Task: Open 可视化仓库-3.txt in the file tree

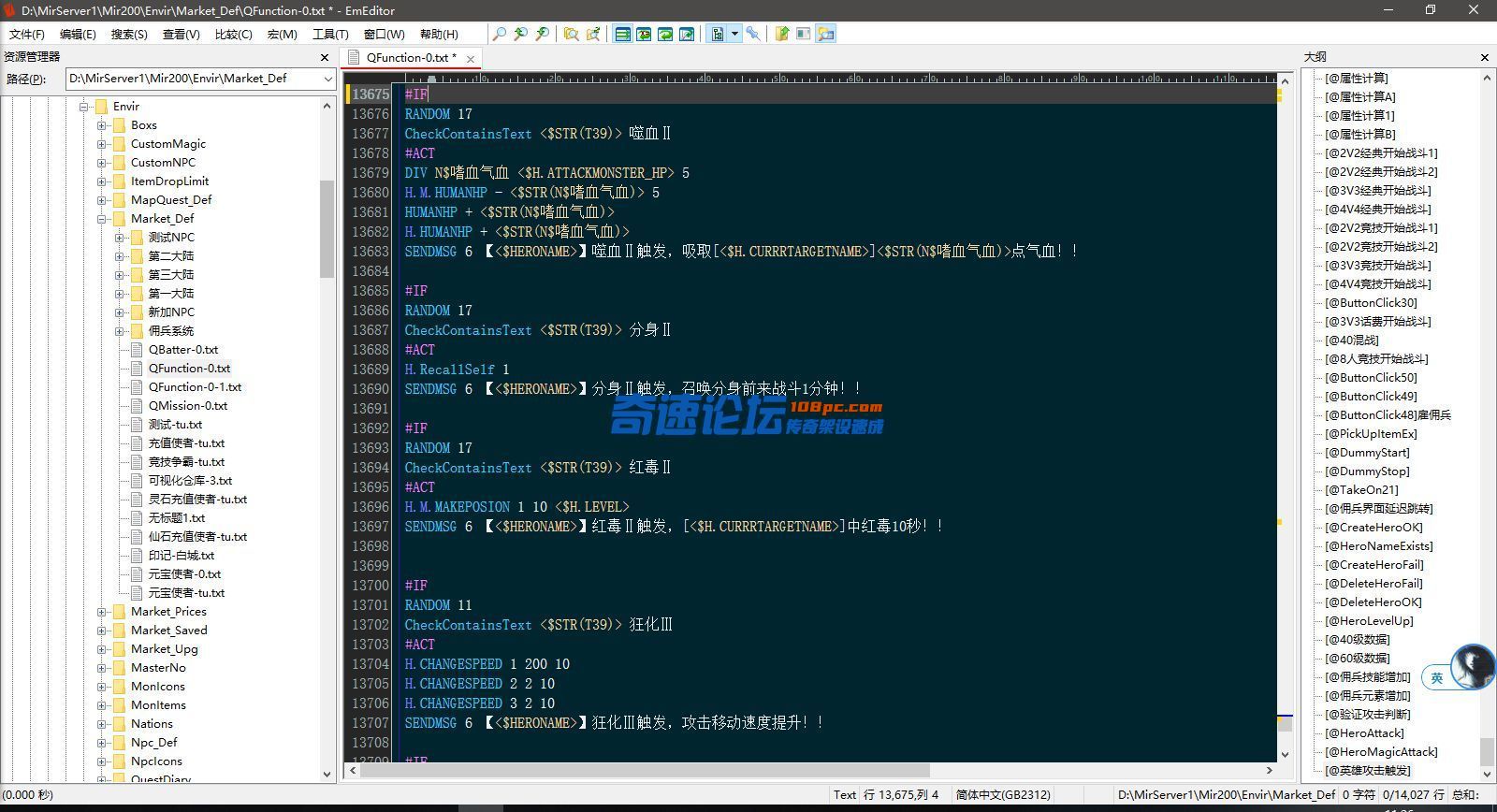Action: [x=190, y=481]
